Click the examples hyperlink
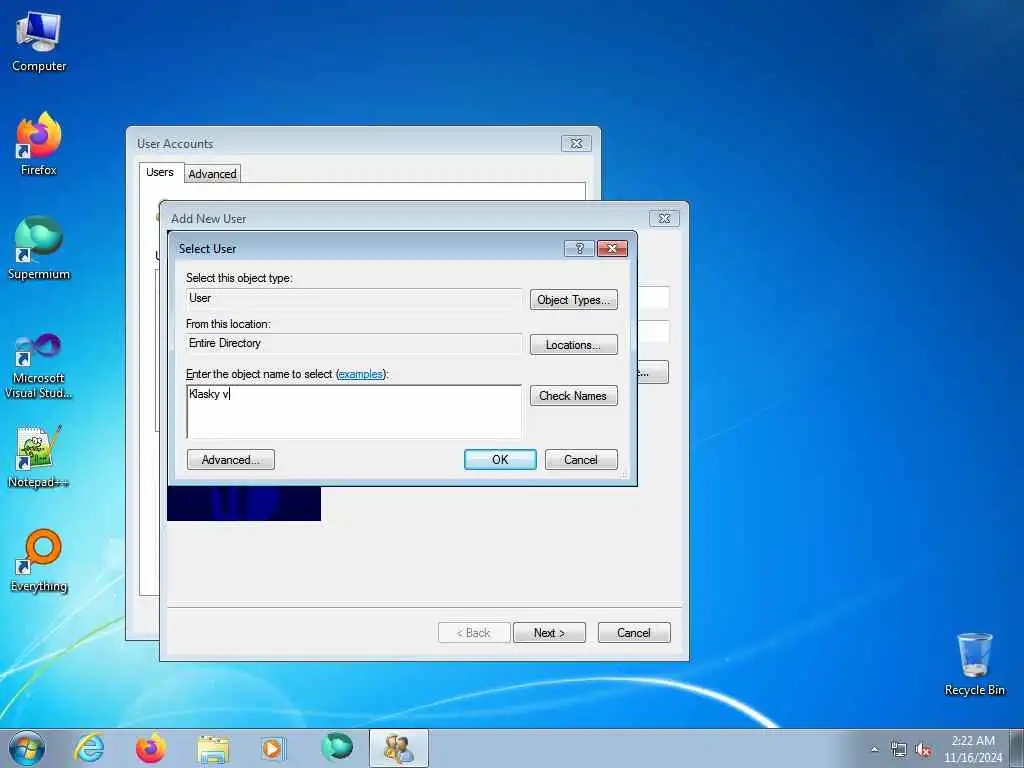The height and width of the screenshot is (768, 1024). coord(360,374)
